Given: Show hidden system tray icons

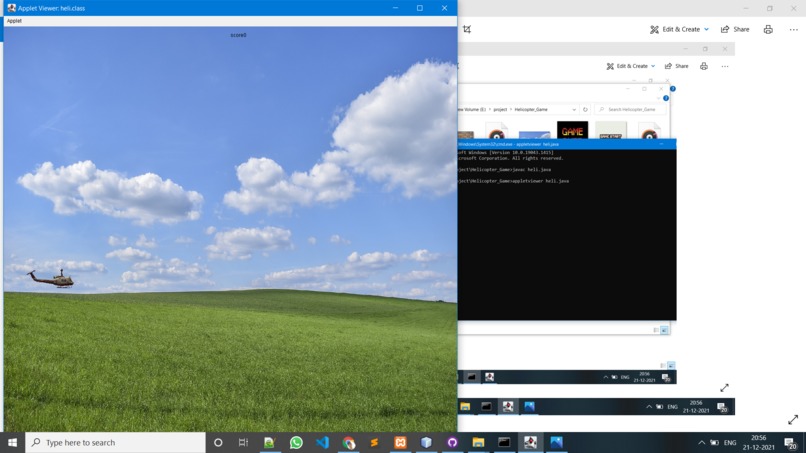Looking at the screenshot, I should (701, 442).
